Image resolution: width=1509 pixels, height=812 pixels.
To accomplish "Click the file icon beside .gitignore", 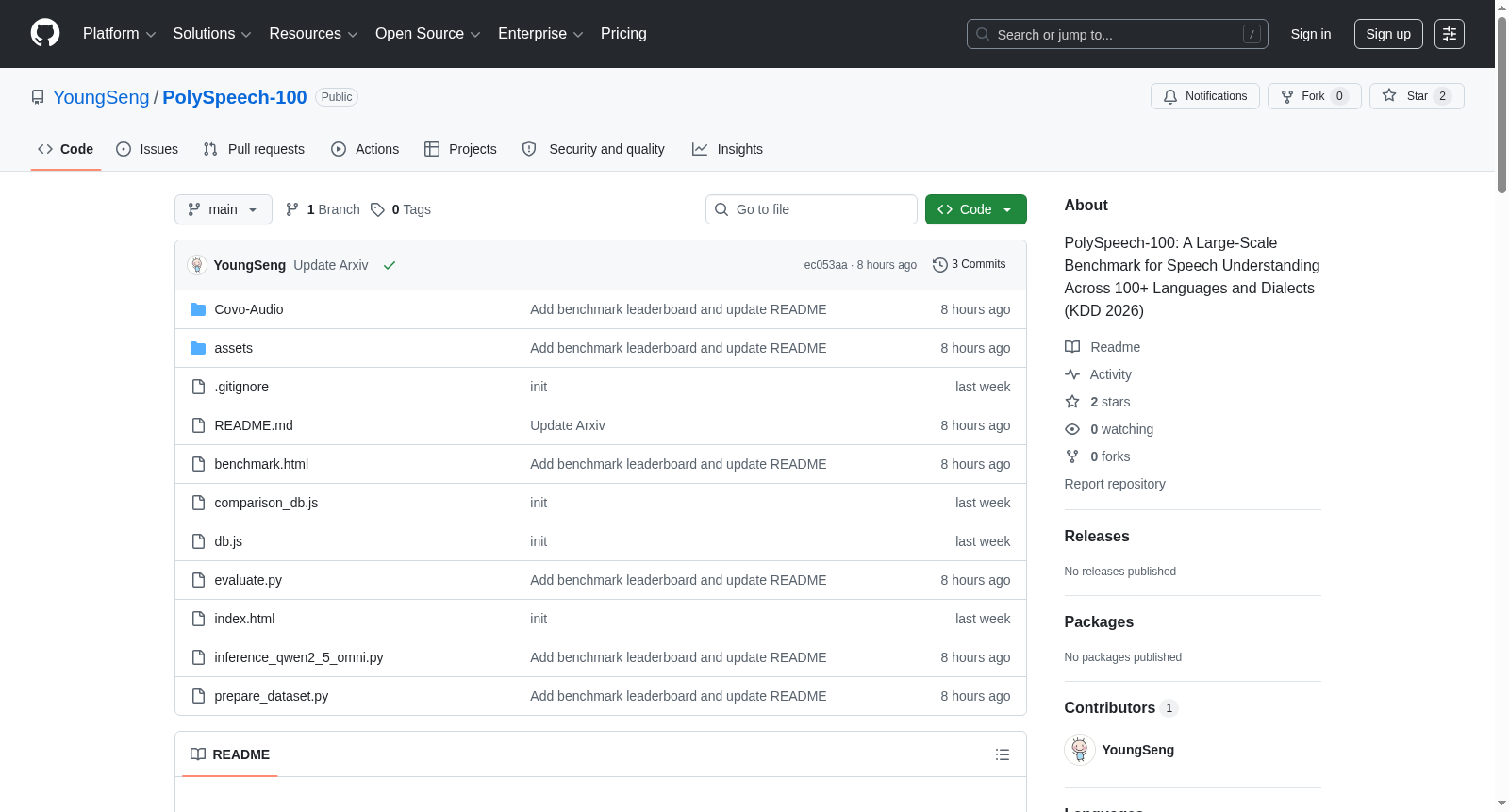I will pyautogui.click(x=198, y=387).
